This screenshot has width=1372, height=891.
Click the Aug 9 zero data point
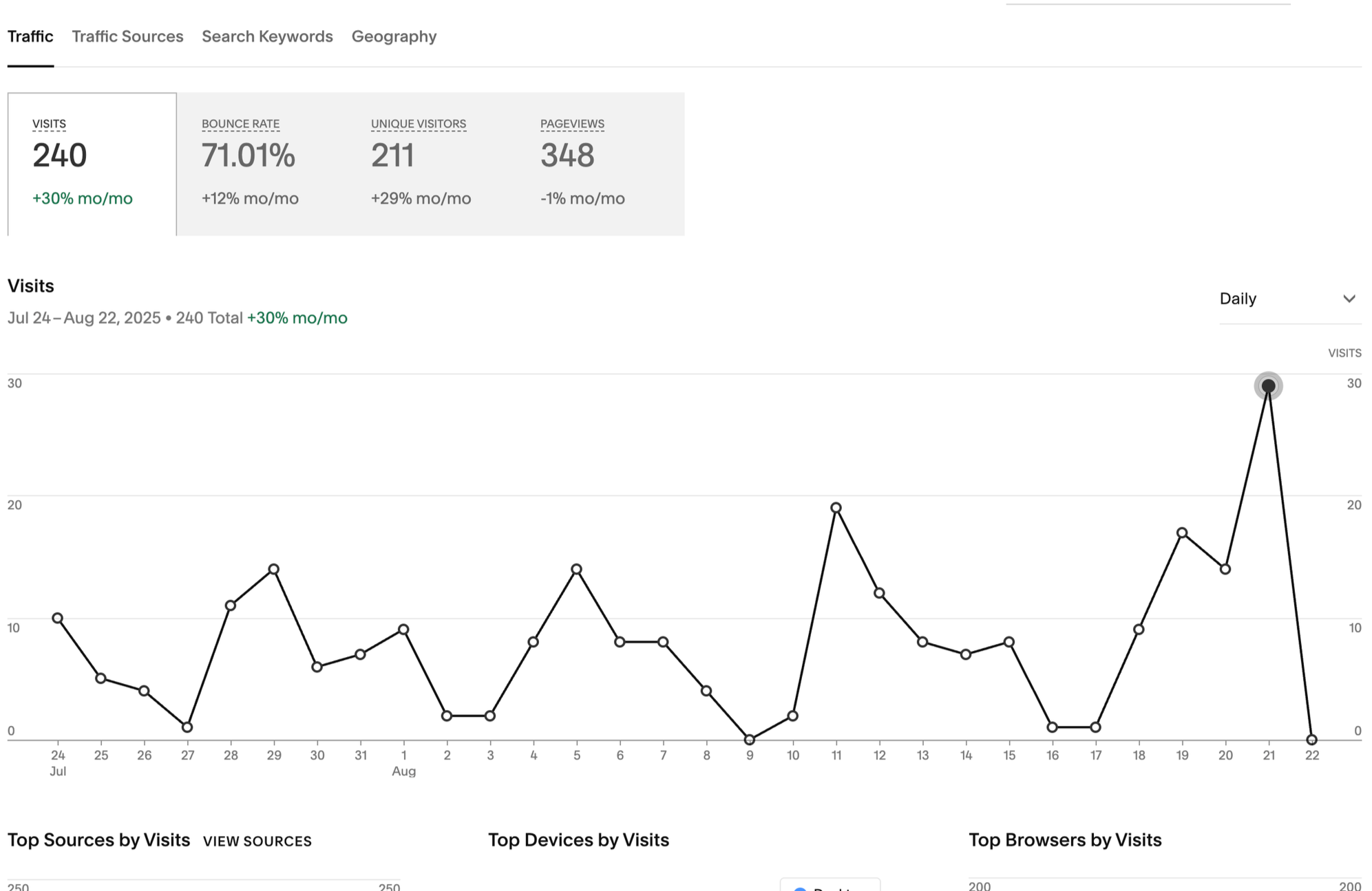pos(750,740)
